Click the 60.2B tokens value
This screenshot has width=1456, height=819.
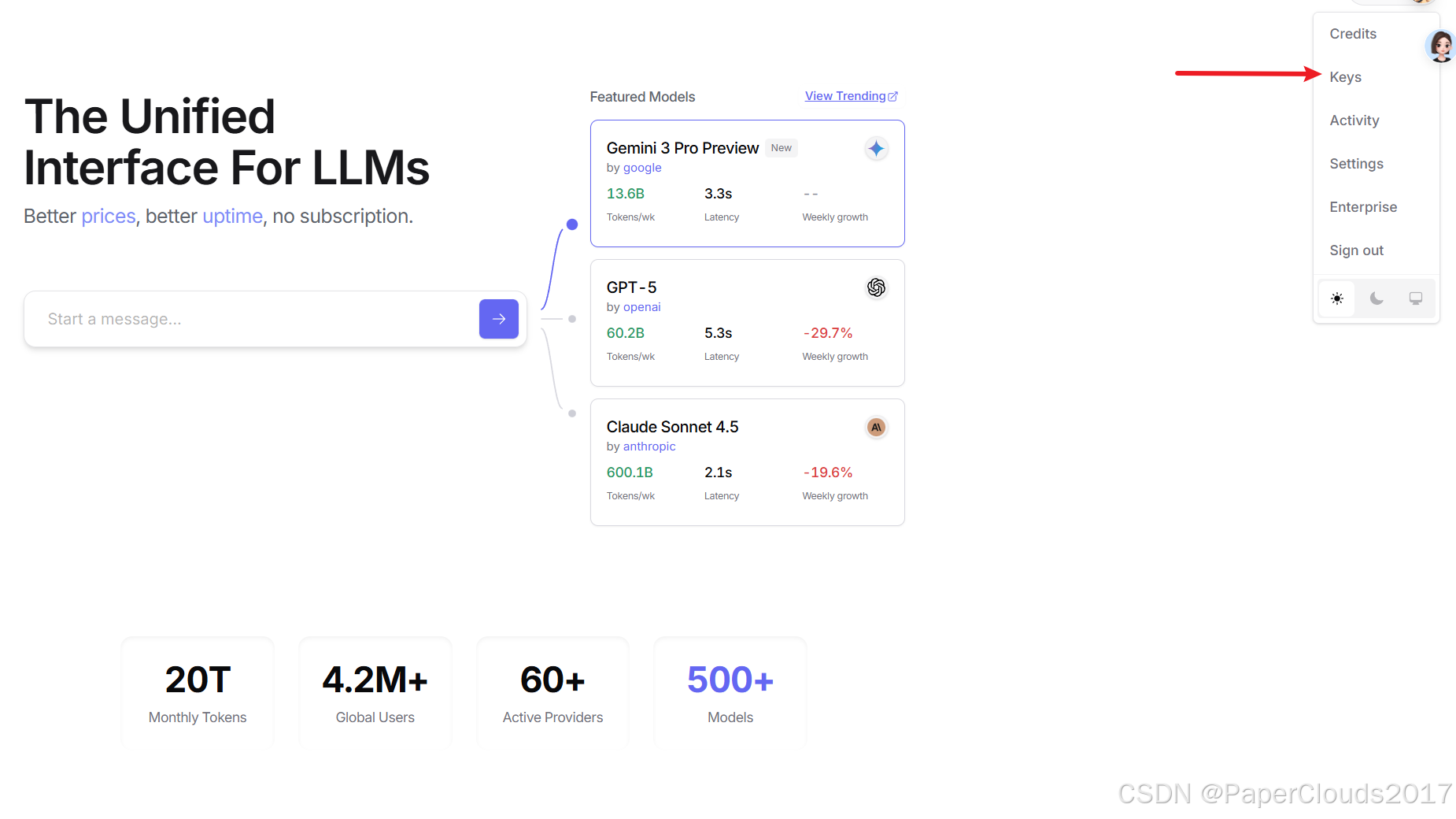pyautogui.click(x=626, y=333)
